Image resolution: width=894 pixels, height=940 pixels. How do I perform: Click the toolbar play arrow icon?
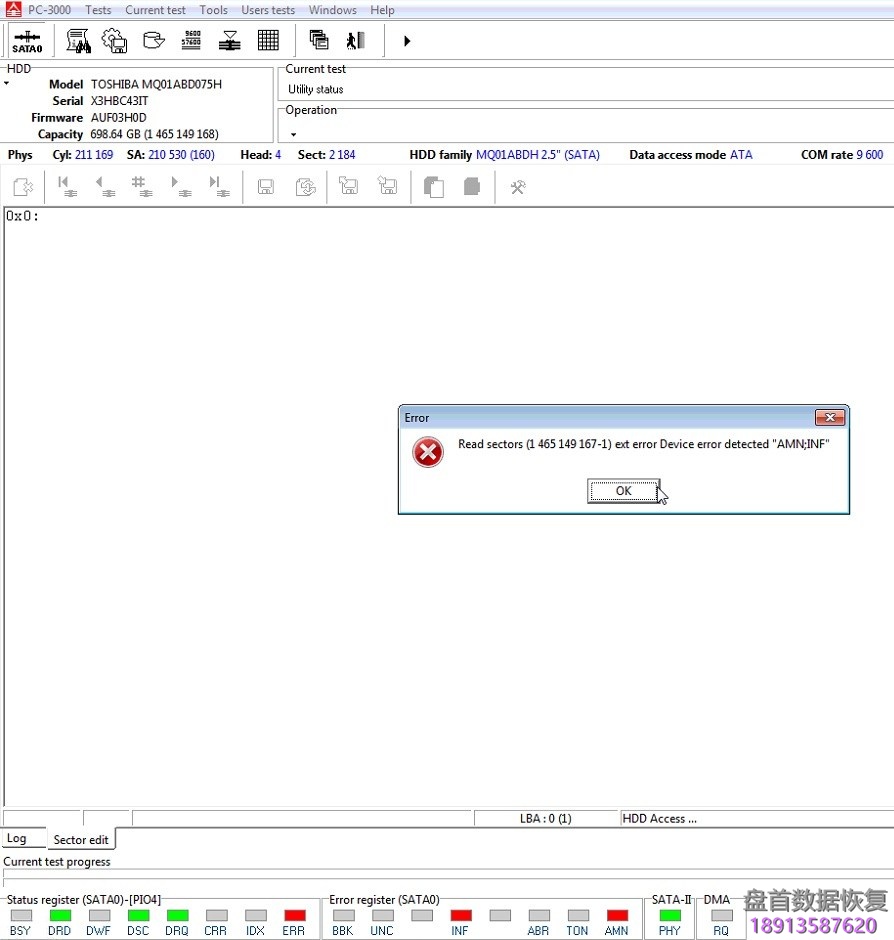407,41
